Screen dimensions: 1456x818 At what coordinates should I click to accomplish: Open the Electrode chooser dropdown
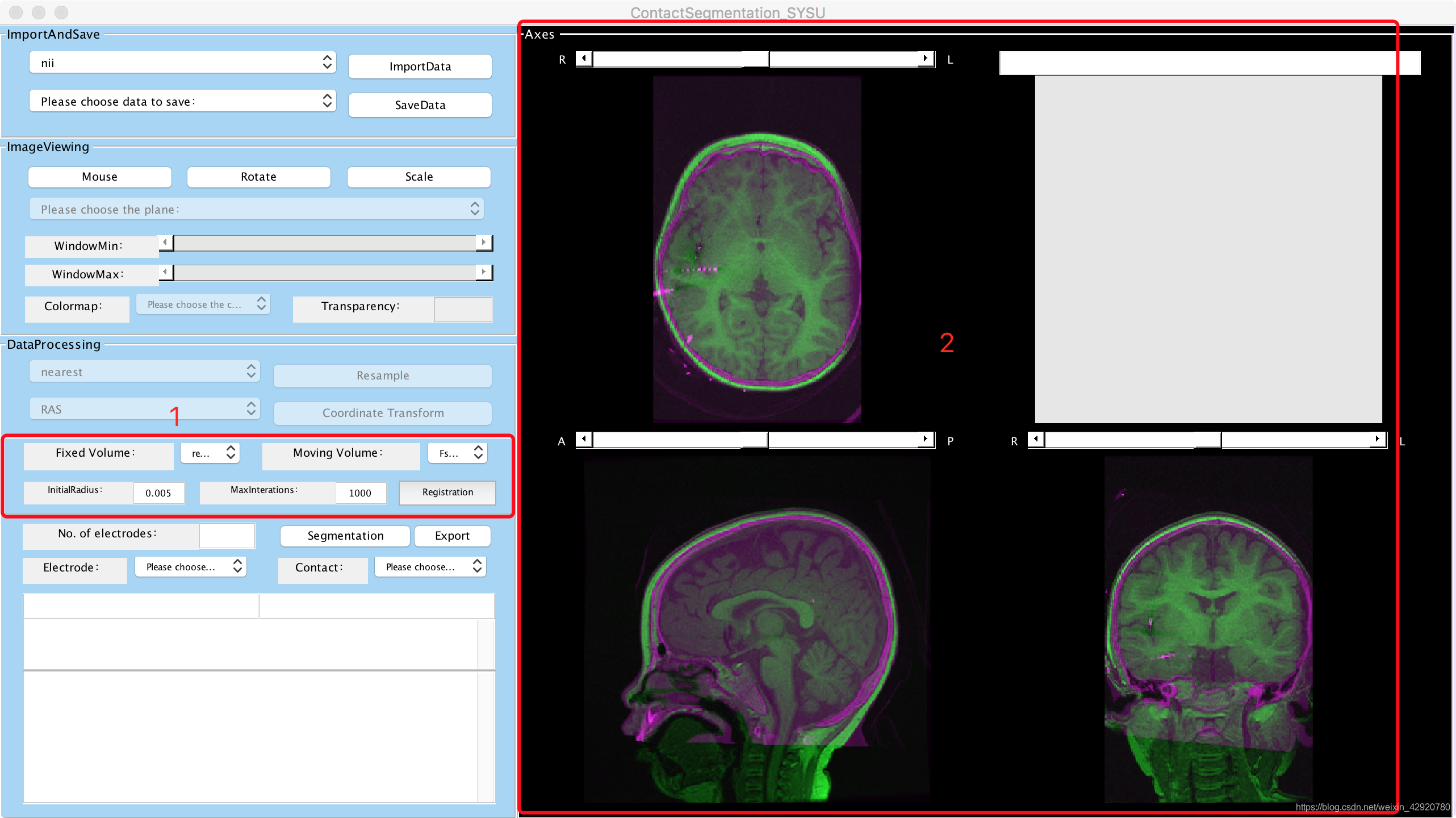coord(191,567)
